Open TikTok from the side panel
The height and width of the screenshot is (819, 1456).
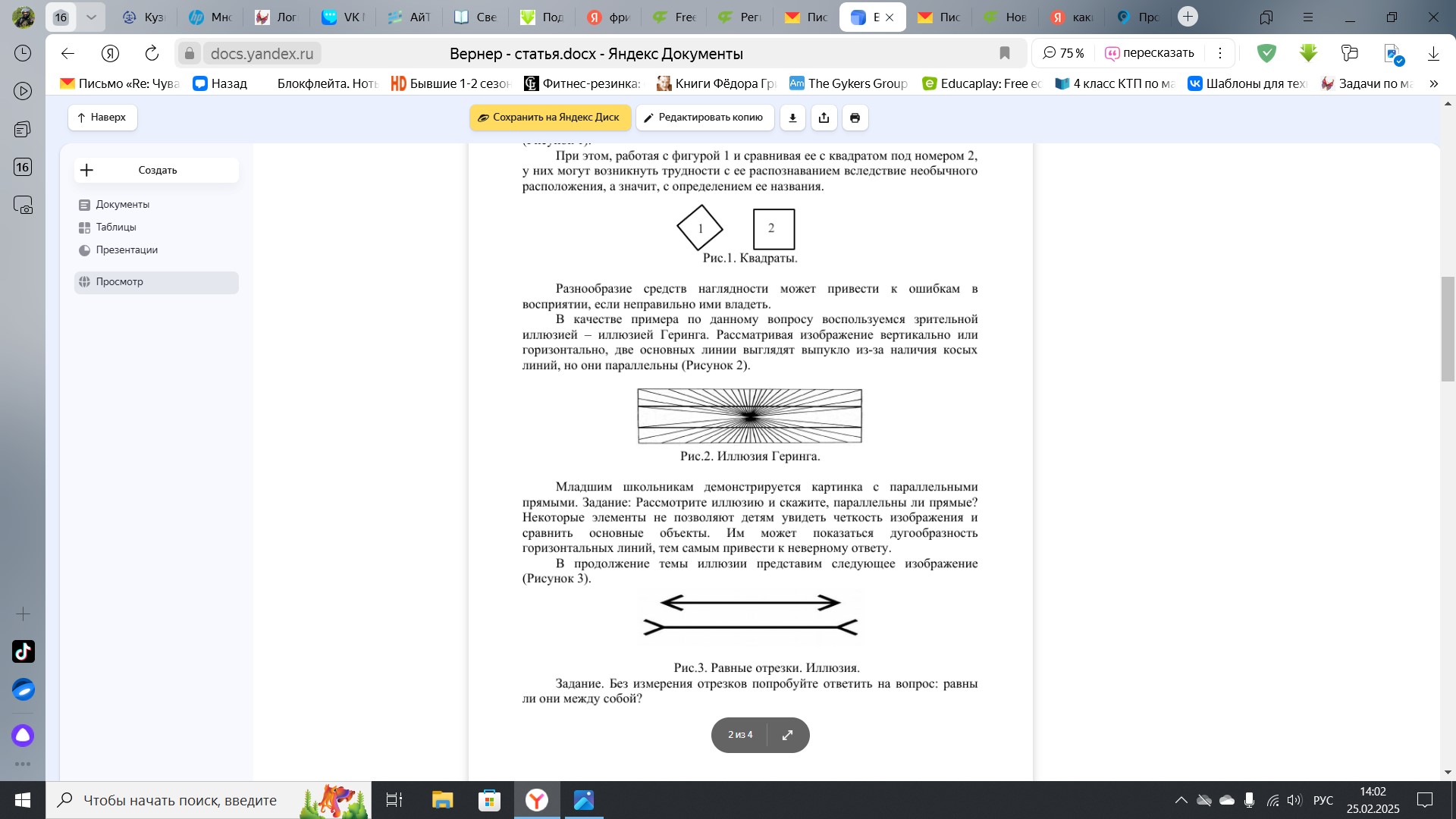(x=23, y=651)
